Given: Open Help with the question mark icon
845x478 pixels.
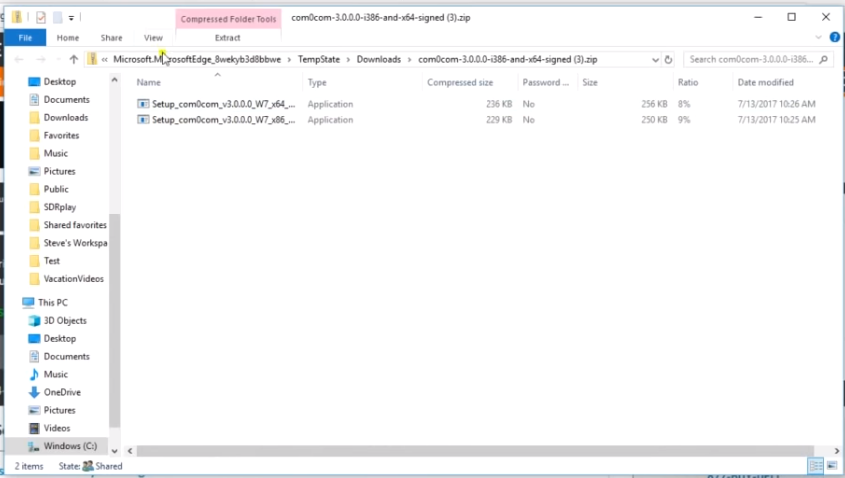Looking at the screenshot, I should [x=835, y=37].
